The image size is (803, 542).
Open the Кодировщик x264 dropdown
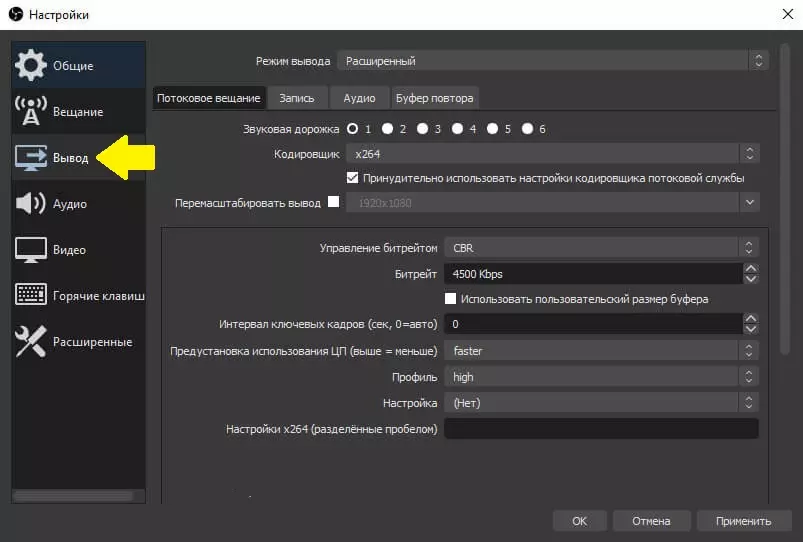553,154
